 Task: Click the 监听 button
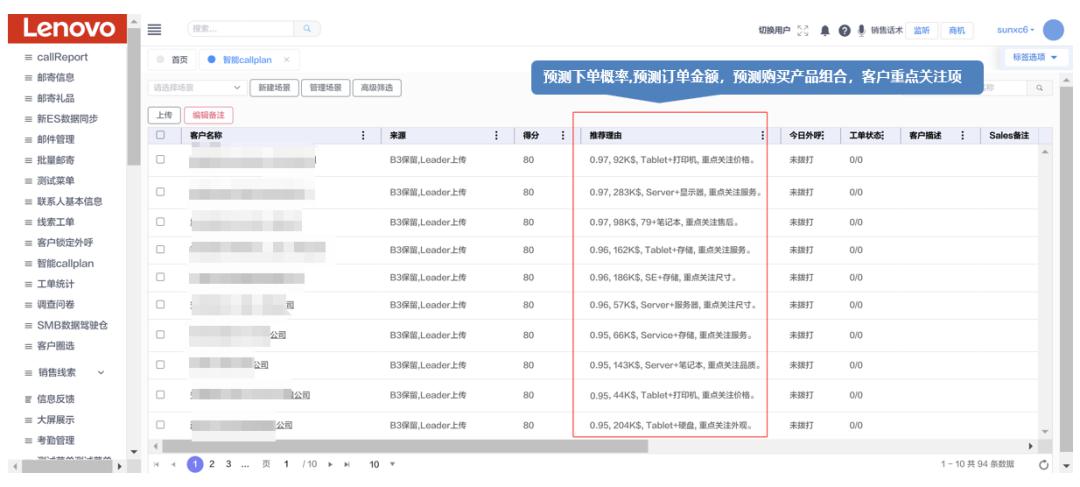[921, 30]
